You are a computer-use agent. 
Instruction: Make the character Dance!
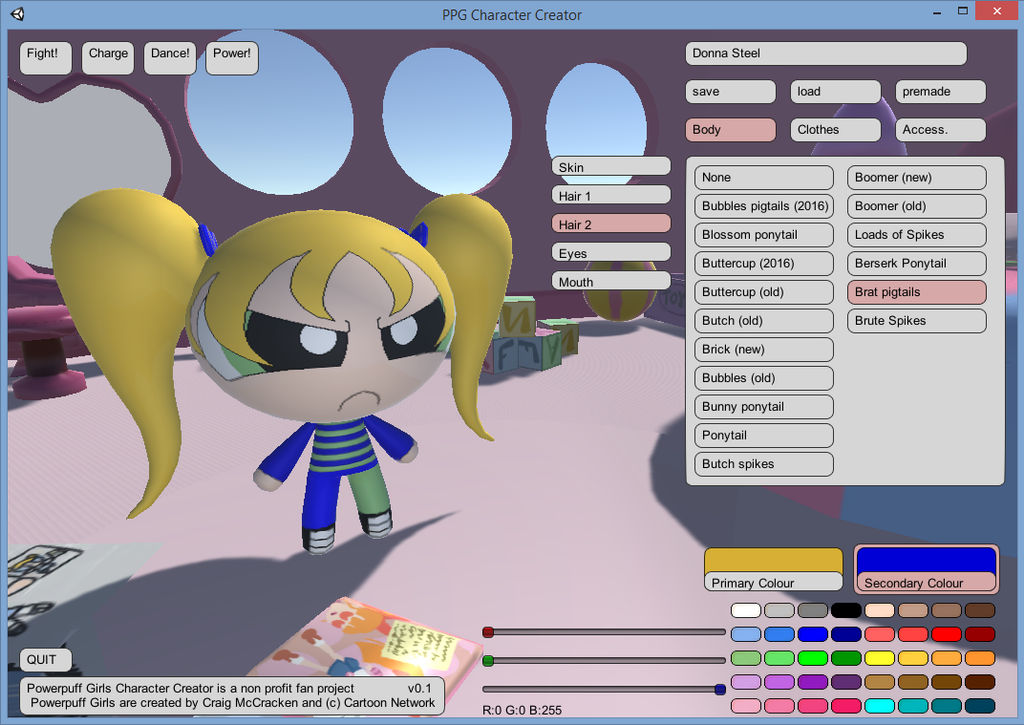tap(169, 57)
